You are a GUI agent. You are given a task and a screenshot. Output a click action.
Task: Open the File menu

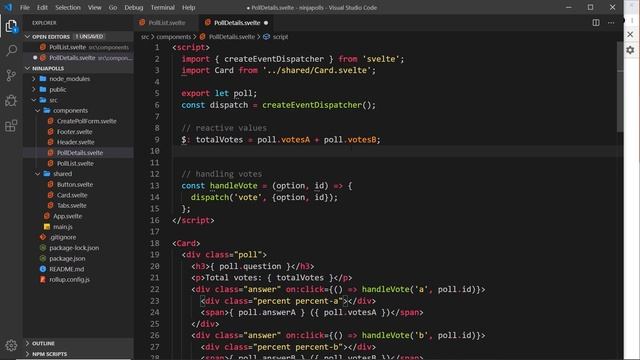[25, 7]
